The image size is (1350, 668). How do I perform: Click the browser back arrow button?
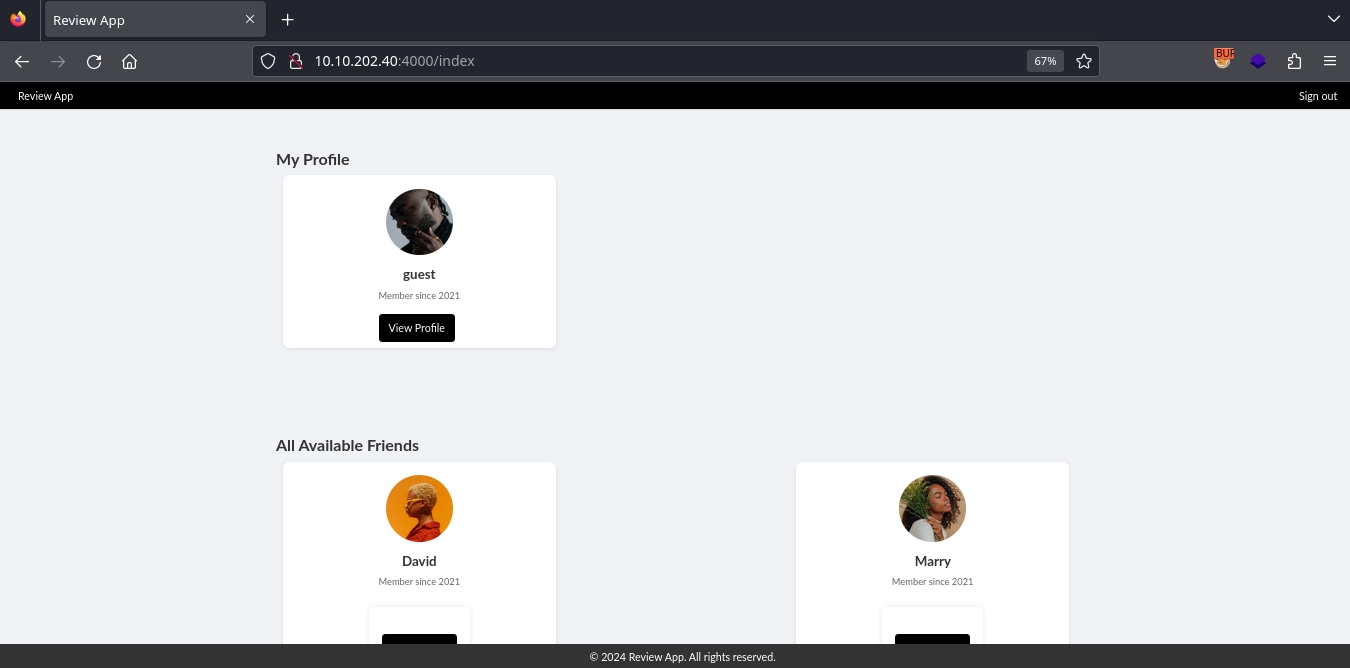(x=22, y=61)
